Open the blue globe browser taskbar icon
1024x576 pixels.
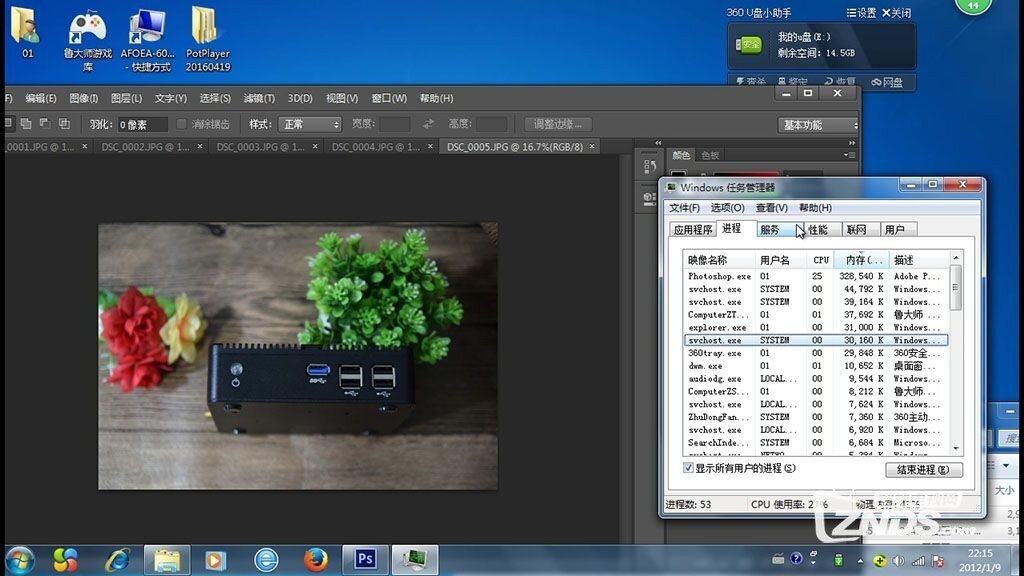[266, 560]
